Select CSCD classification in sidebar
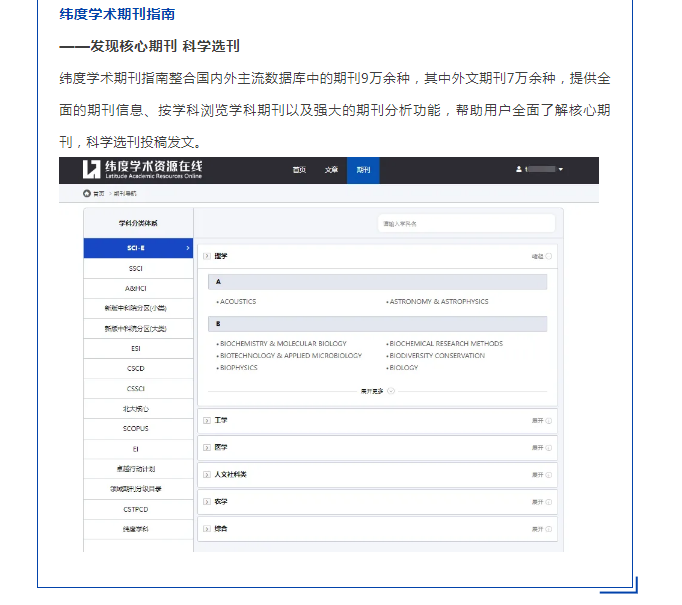 coord(138,368)
